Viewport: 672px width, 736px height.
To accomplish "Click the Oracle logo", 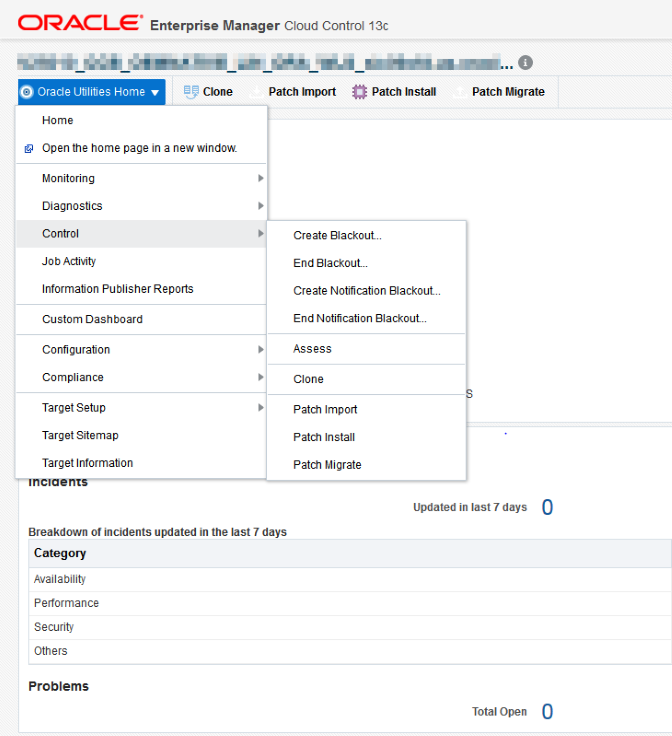I will click(80, 23).
